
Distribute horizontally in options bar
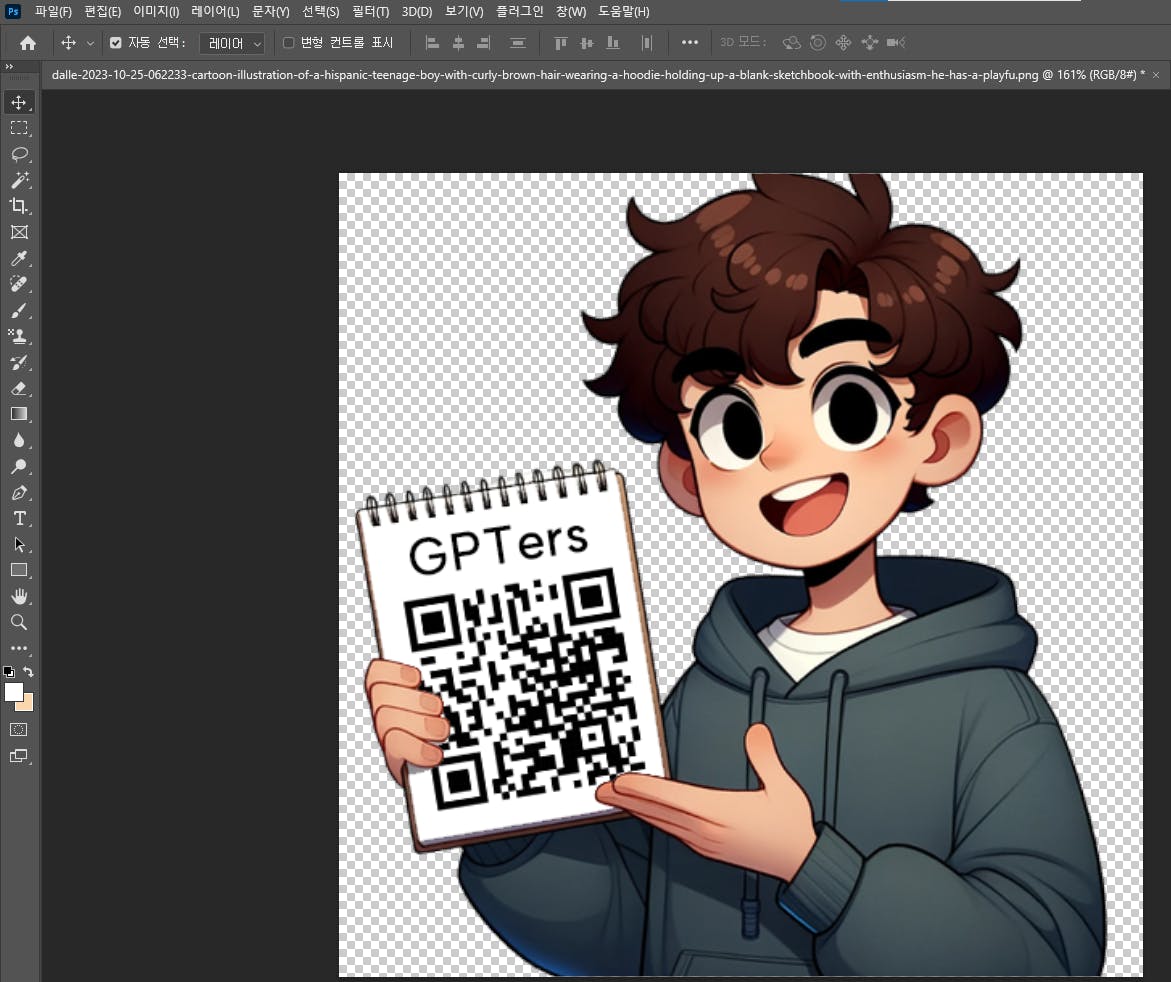pyautogui.click(x=647, y=43)
